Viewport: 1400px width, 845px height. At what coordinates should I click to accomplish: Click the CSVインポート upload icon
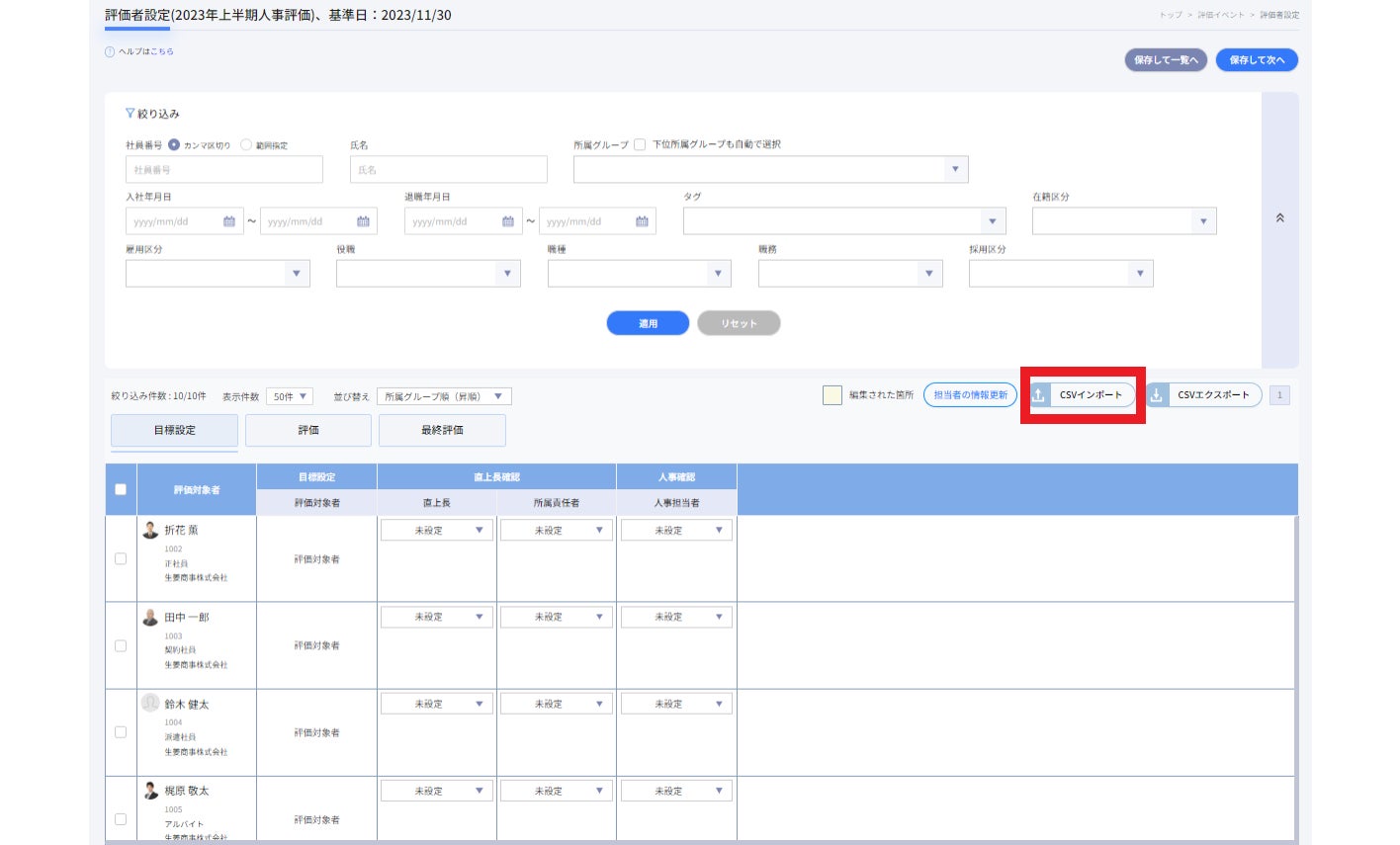coord(1039,395)
